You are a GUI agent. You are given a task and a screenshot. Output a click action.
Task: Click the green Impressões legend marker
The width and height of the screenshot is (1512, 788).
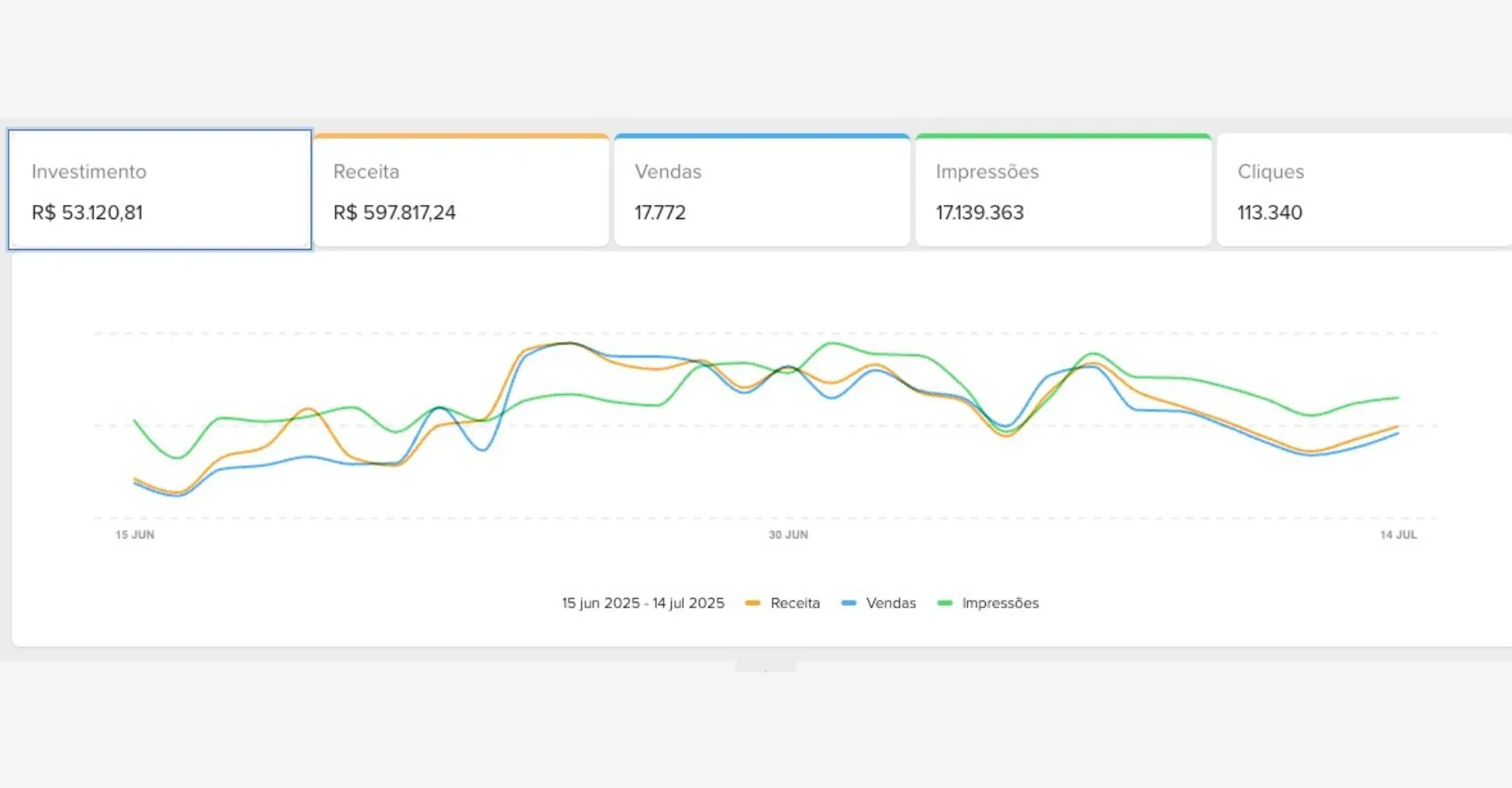944,604
